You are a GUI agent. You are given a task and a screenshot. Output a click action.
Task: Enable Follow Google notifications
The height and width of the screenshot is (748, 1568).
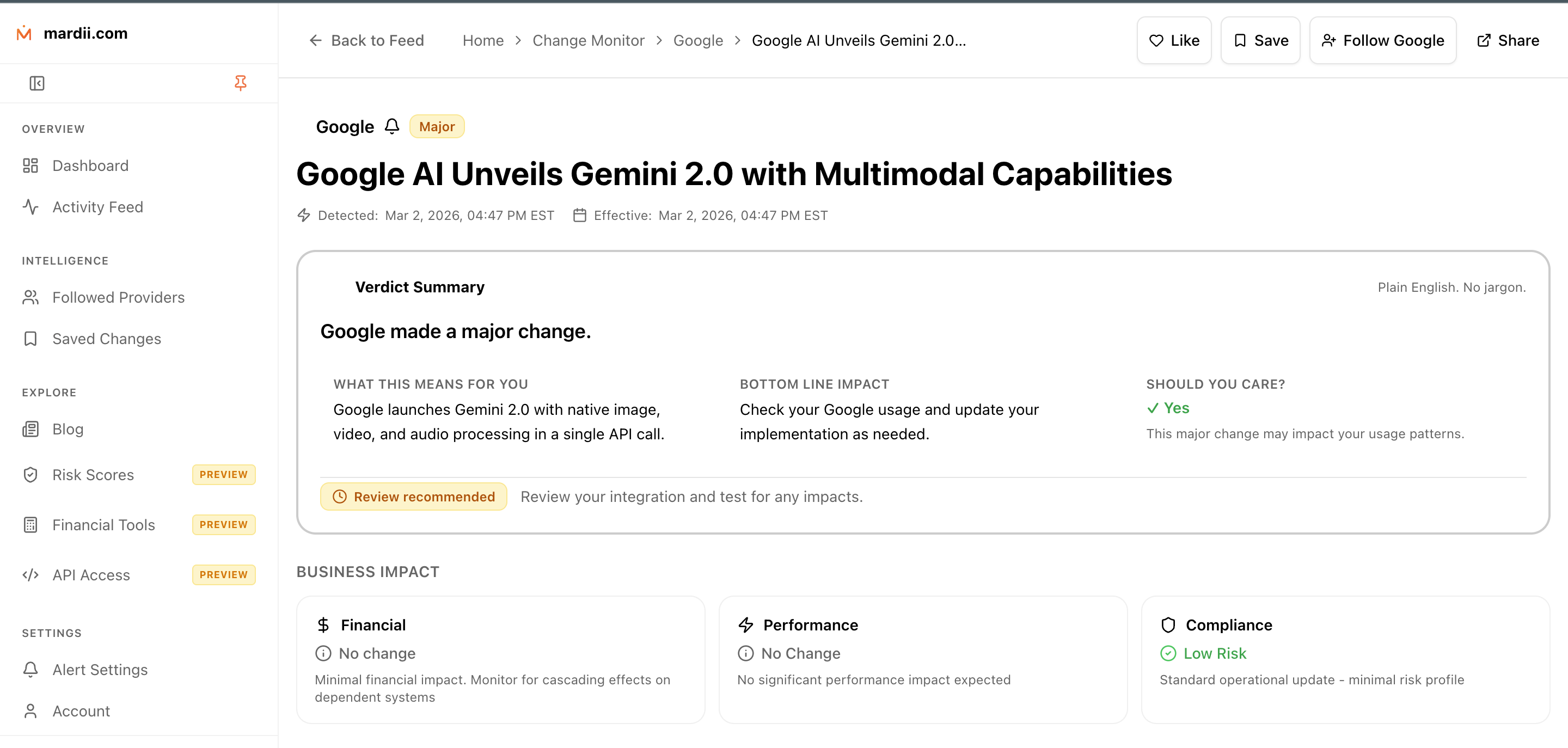point(1382,40)
